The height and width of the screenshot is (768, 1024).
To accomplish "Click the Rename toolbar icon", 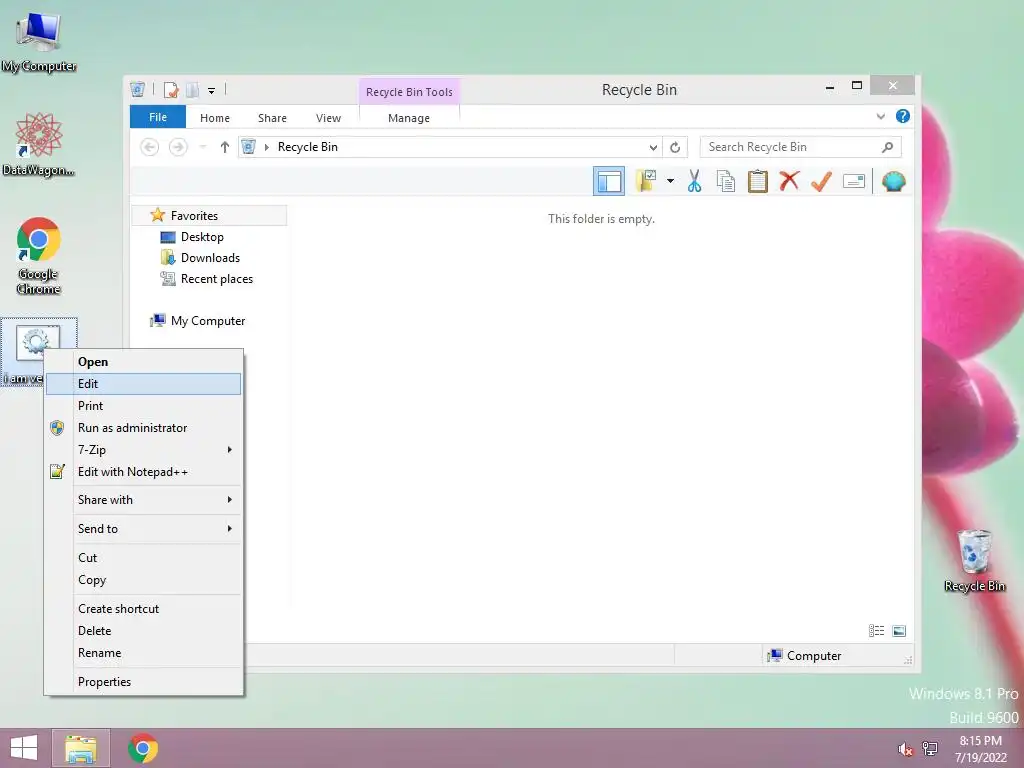I will pyautogui.click(x=854, y=181).
